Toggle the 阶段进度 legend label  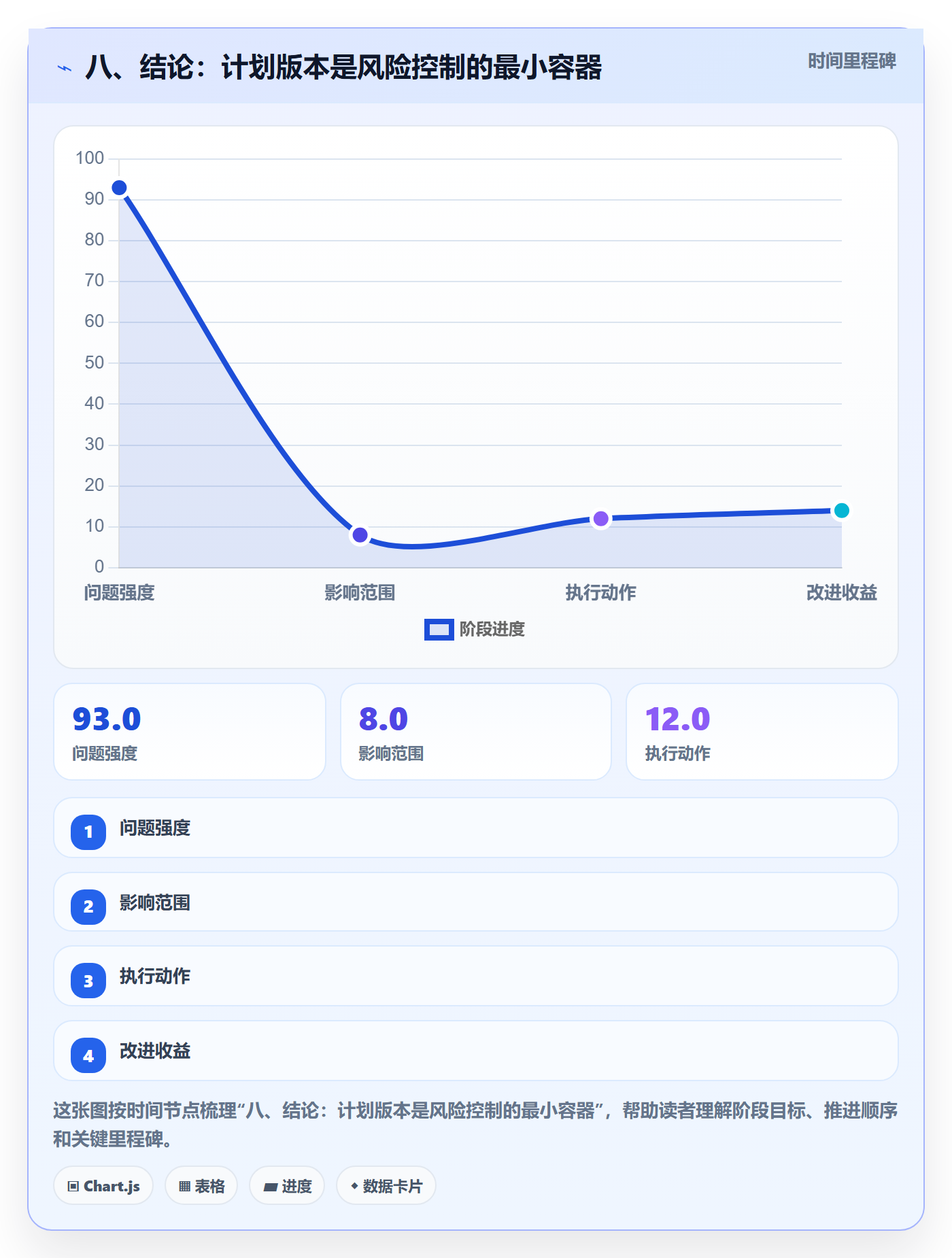click(492, 630)
